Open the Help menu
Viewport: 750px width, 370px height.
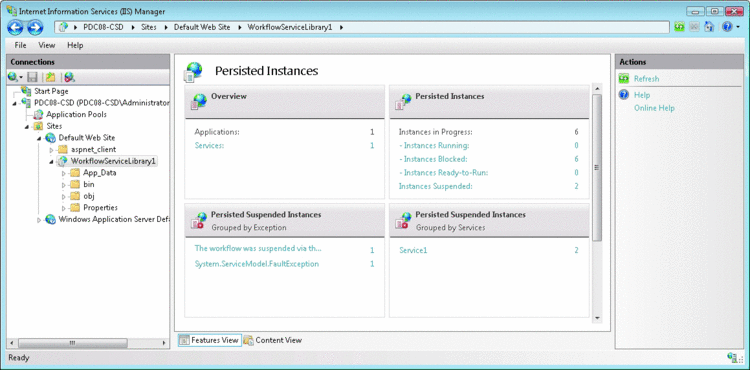(75, 45)
